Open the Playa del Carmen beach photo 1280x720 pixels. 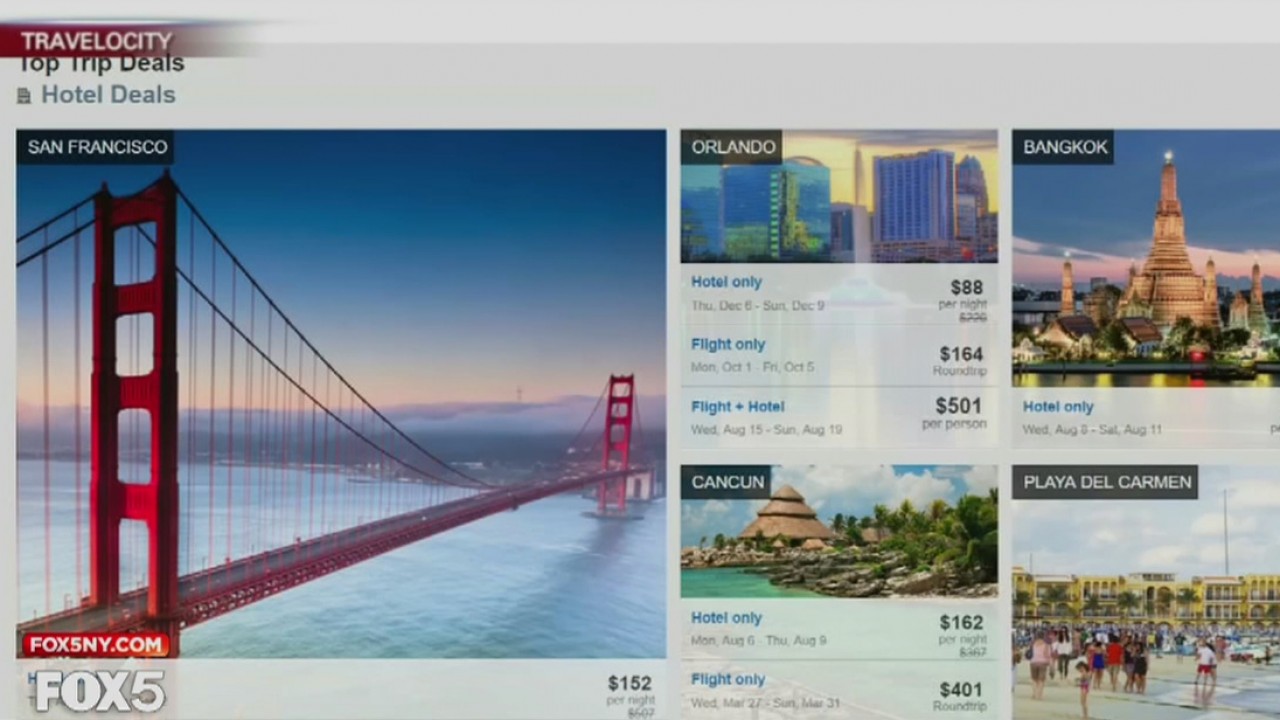[1145, 610]
